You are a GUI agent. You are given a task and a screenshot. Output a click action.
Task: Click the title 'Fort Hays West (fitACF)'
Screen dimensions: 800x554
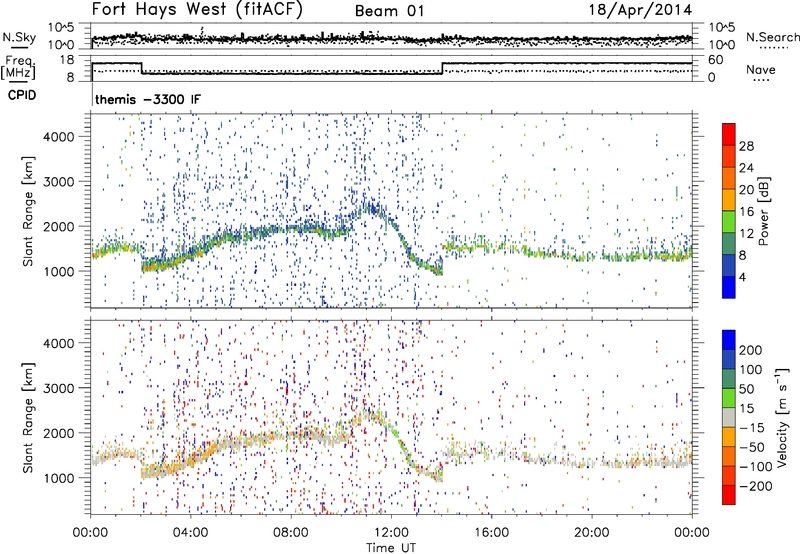pos(197,10)
